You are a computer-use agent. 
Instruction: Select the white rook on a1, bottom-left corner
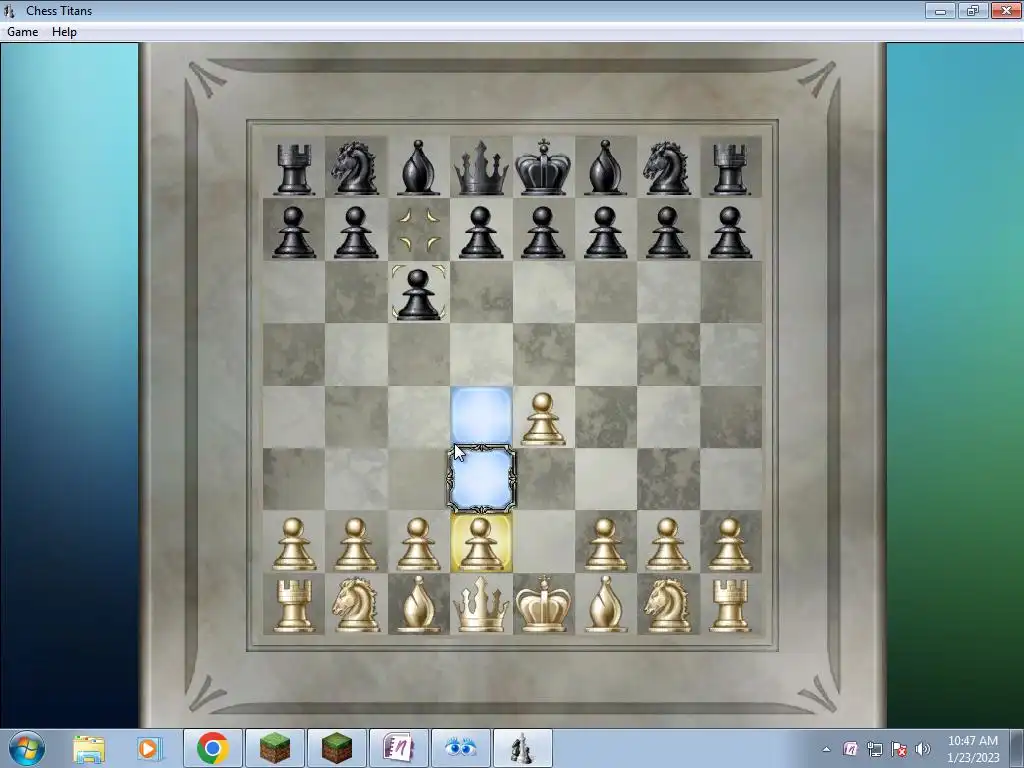click(x=293, y=605)
